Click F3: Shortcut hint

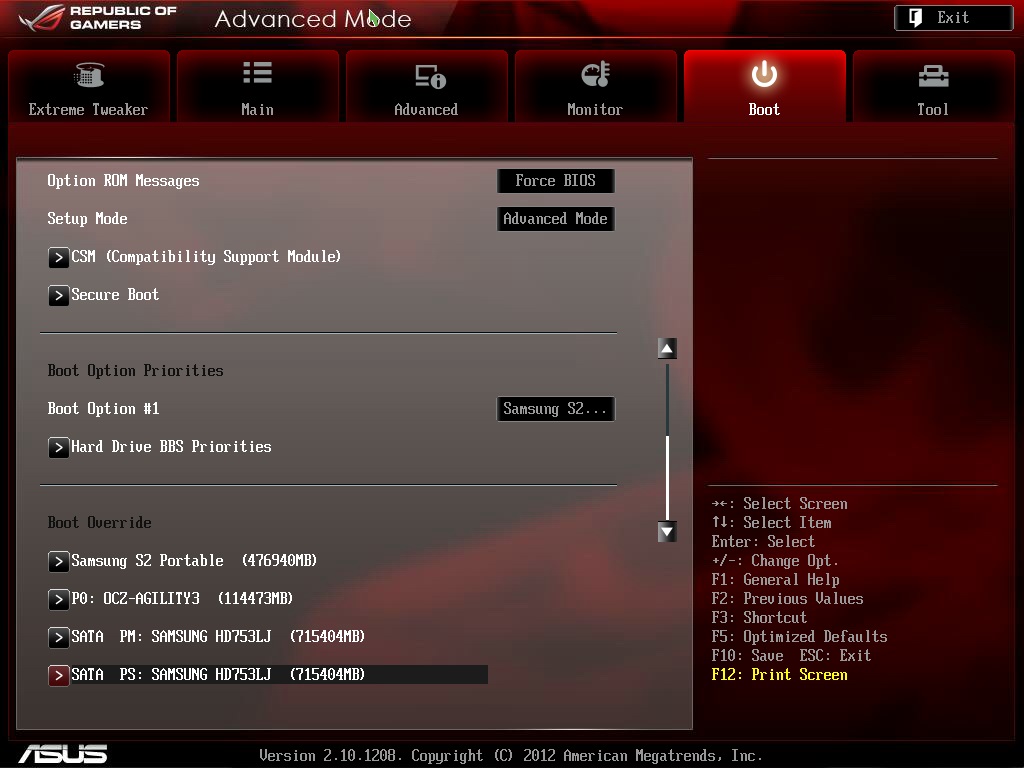(759, 618)
